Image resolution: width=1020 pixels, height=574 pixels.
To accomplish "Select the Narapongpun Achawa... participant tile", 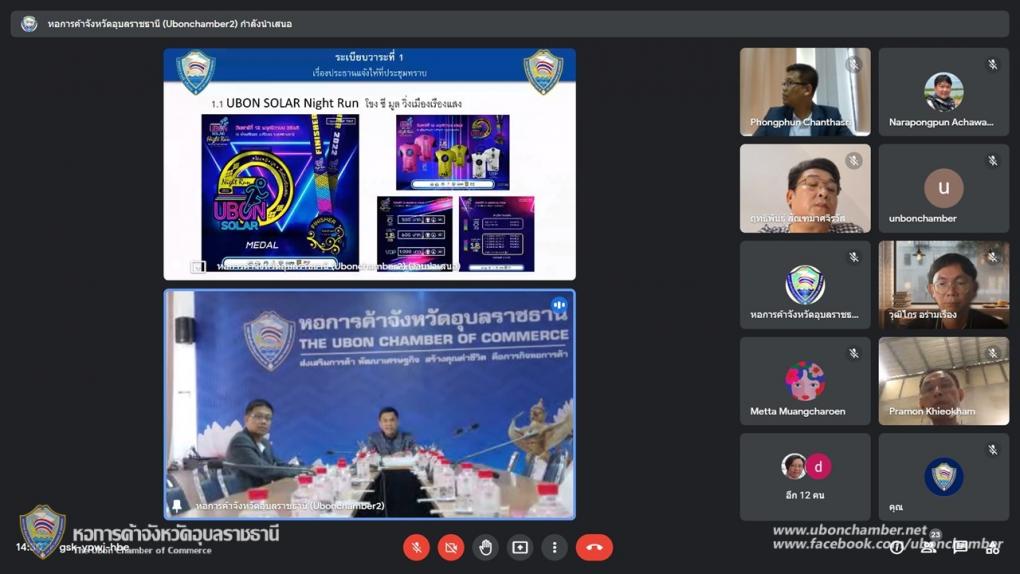I will point(944,92).
